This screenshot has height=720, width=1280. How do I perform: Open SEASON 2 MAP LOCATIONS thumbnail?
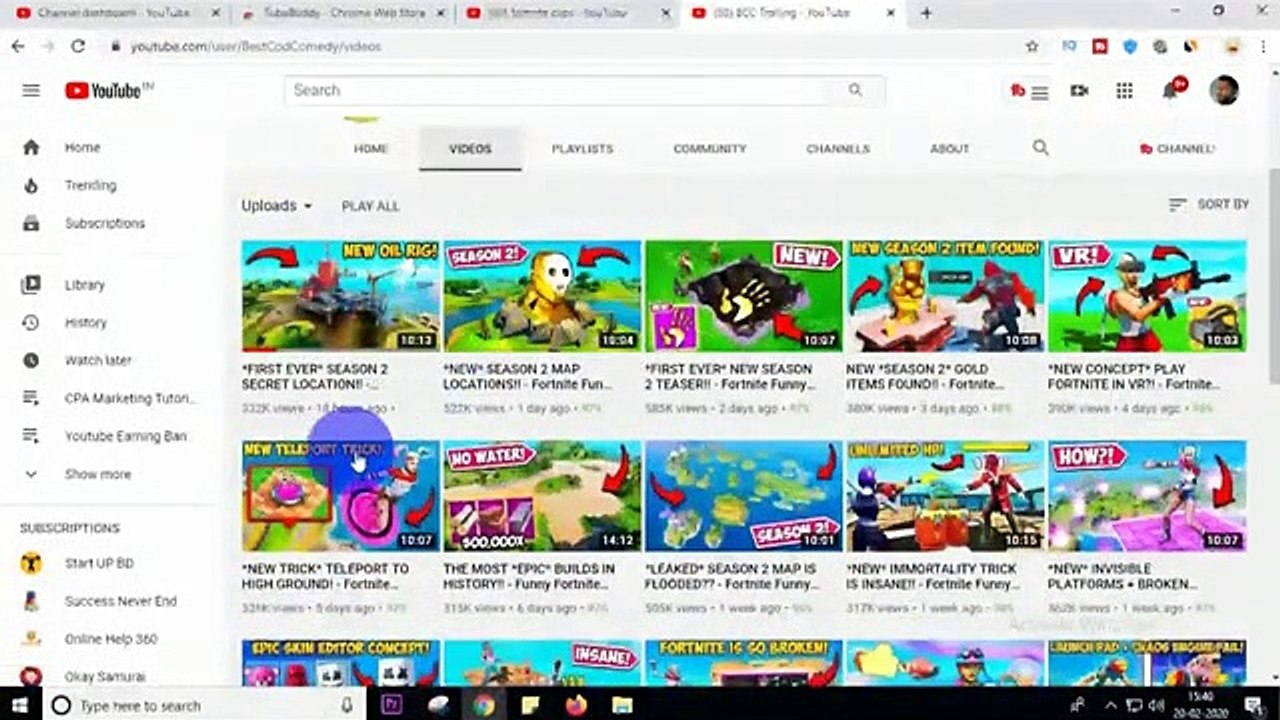point(542,296)
